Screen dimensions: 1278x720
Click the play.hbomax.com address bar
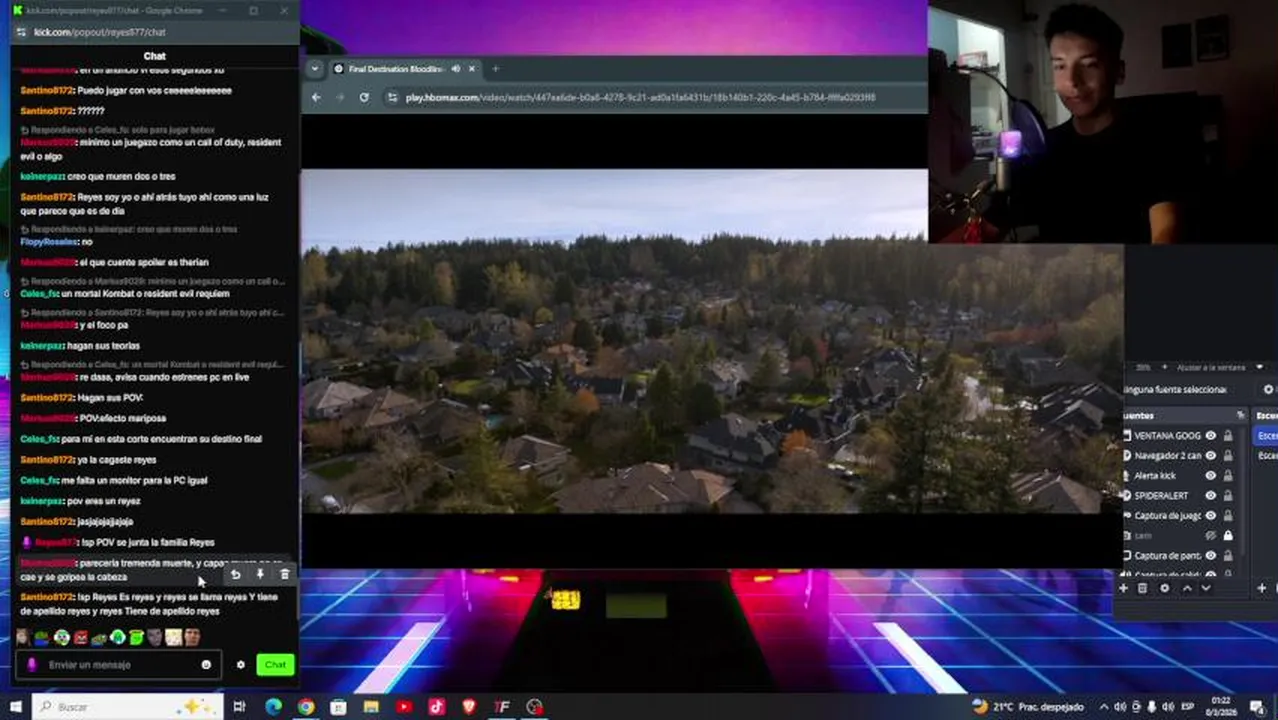pyautogui.click(x=640, y=97)
